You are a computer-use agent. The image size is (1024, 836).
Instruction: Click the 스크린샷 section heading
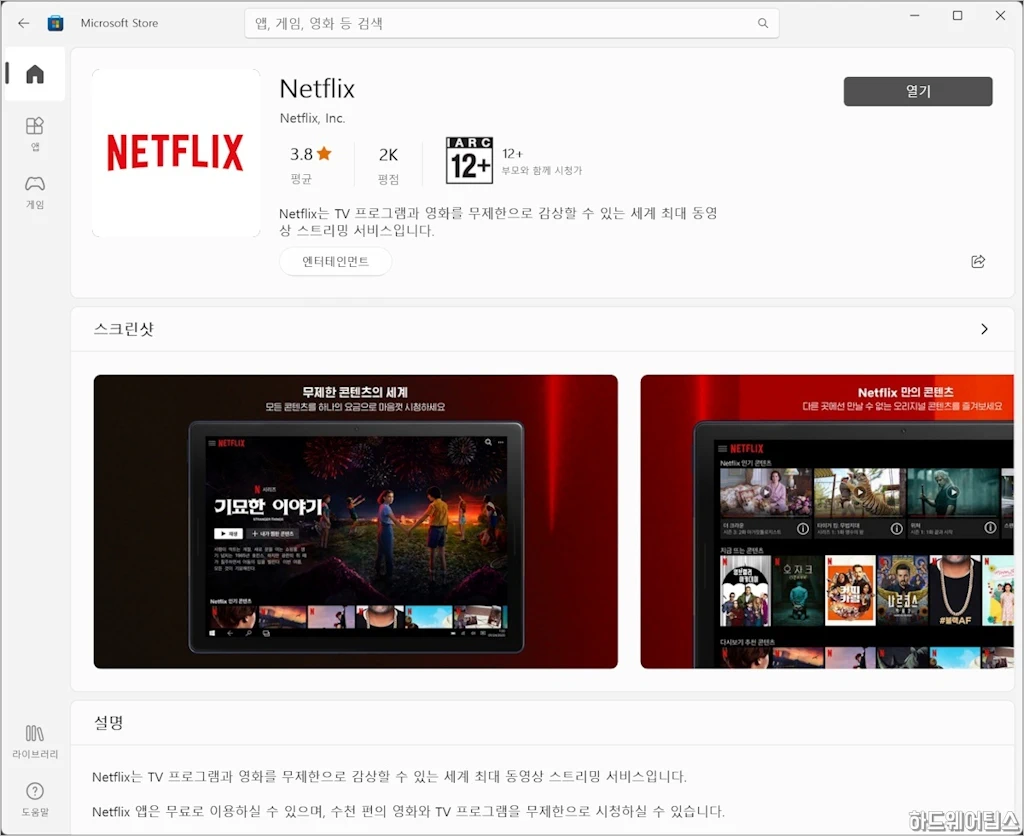click(124, 329)
